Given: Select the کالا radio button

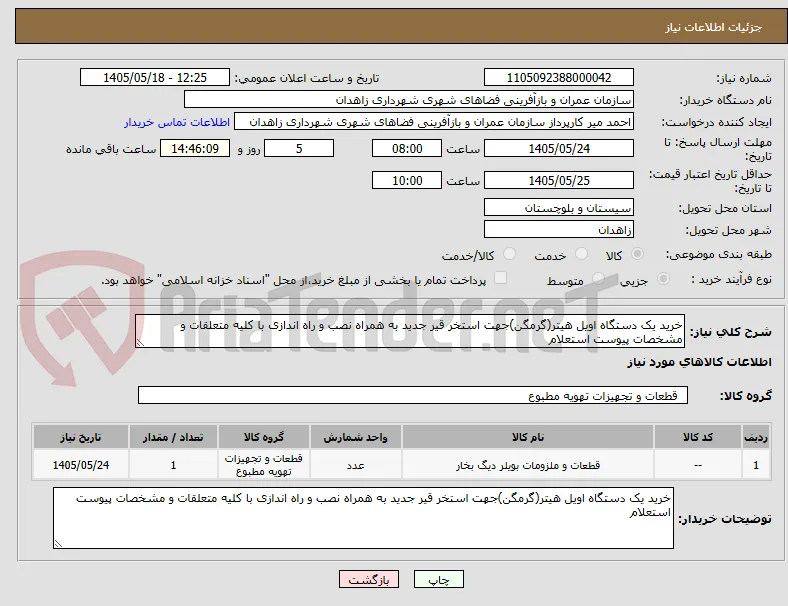Looking at the screenshot, I should pyautogui.click(x=637, y=254).
